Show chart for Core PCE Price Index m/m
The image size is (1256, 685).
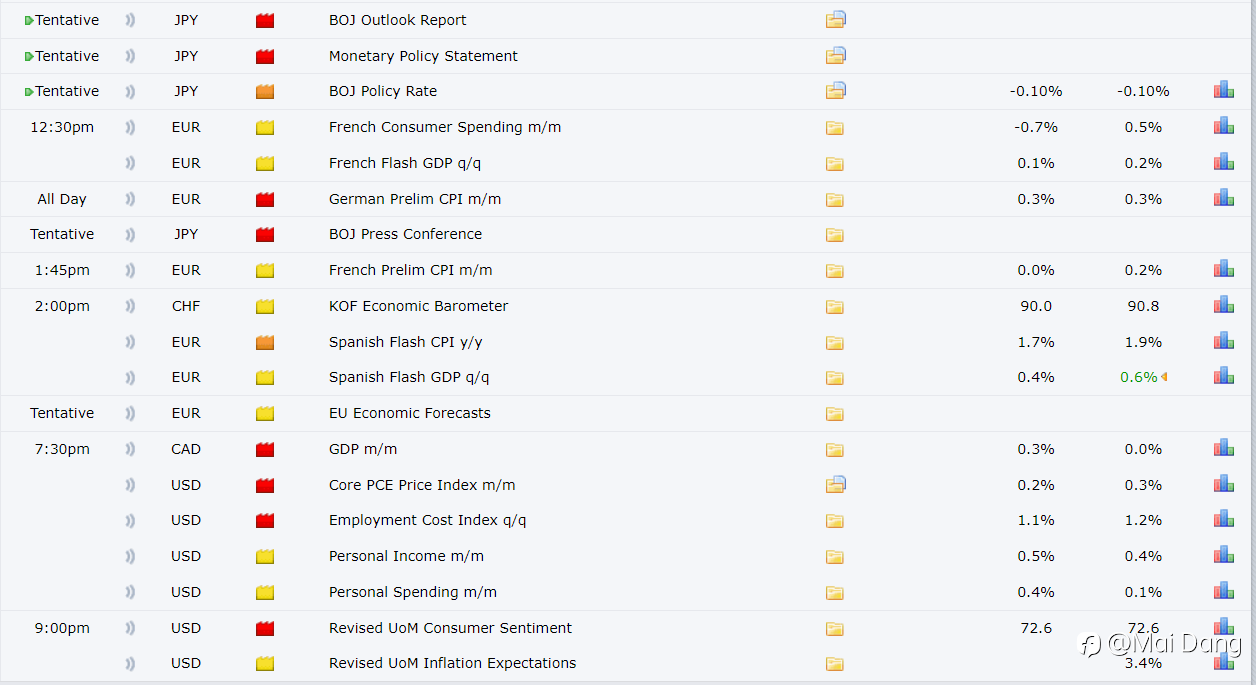(1223, 484)
